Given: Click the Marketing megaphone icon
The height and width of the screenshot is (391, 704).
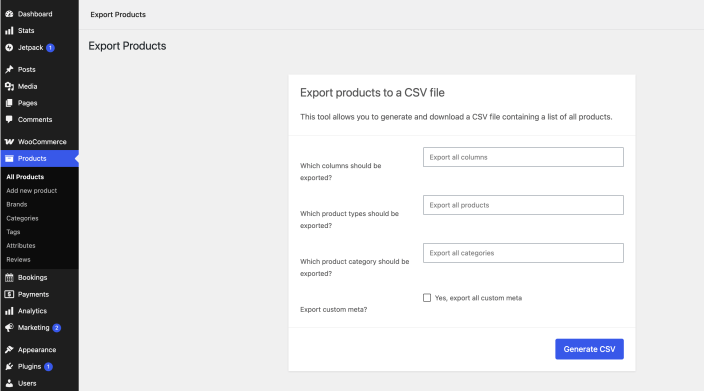Looking at the screenshot, I should (x=9, y=328).
